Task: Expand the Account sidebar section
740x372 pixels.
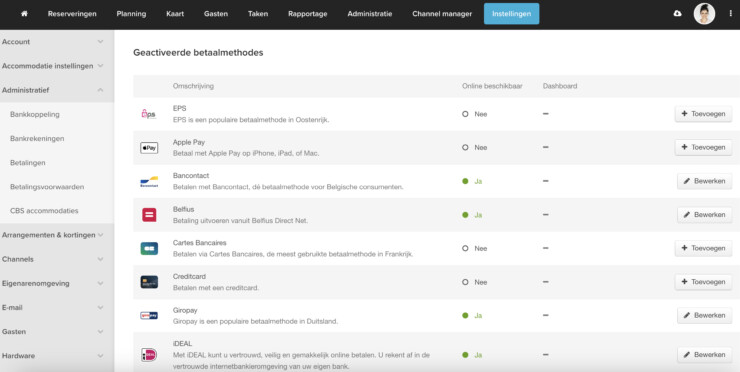Action: 57,42
